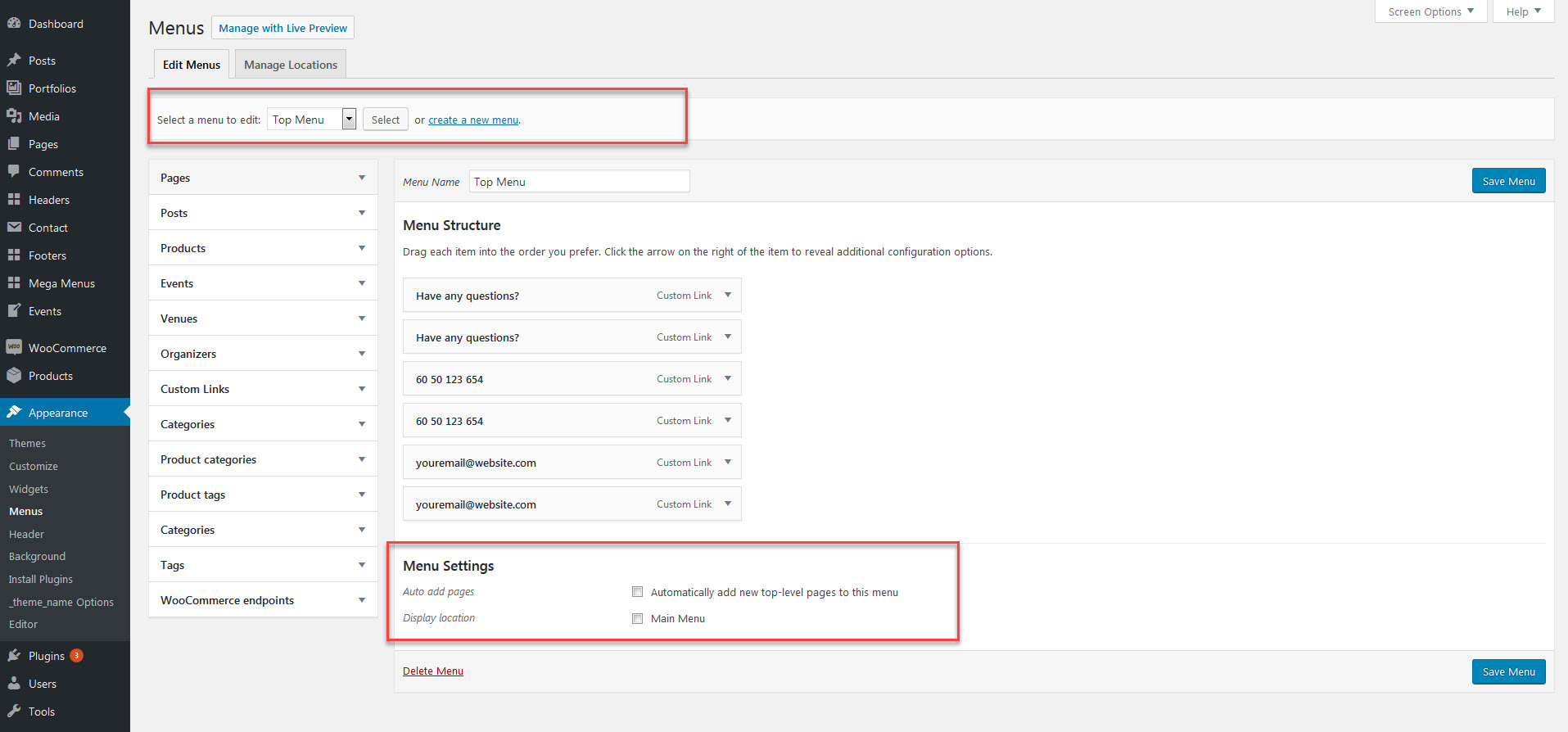Screen dimensions: 1568x732
Task: Check the Main Menu display location
Action: pos(637,618)
